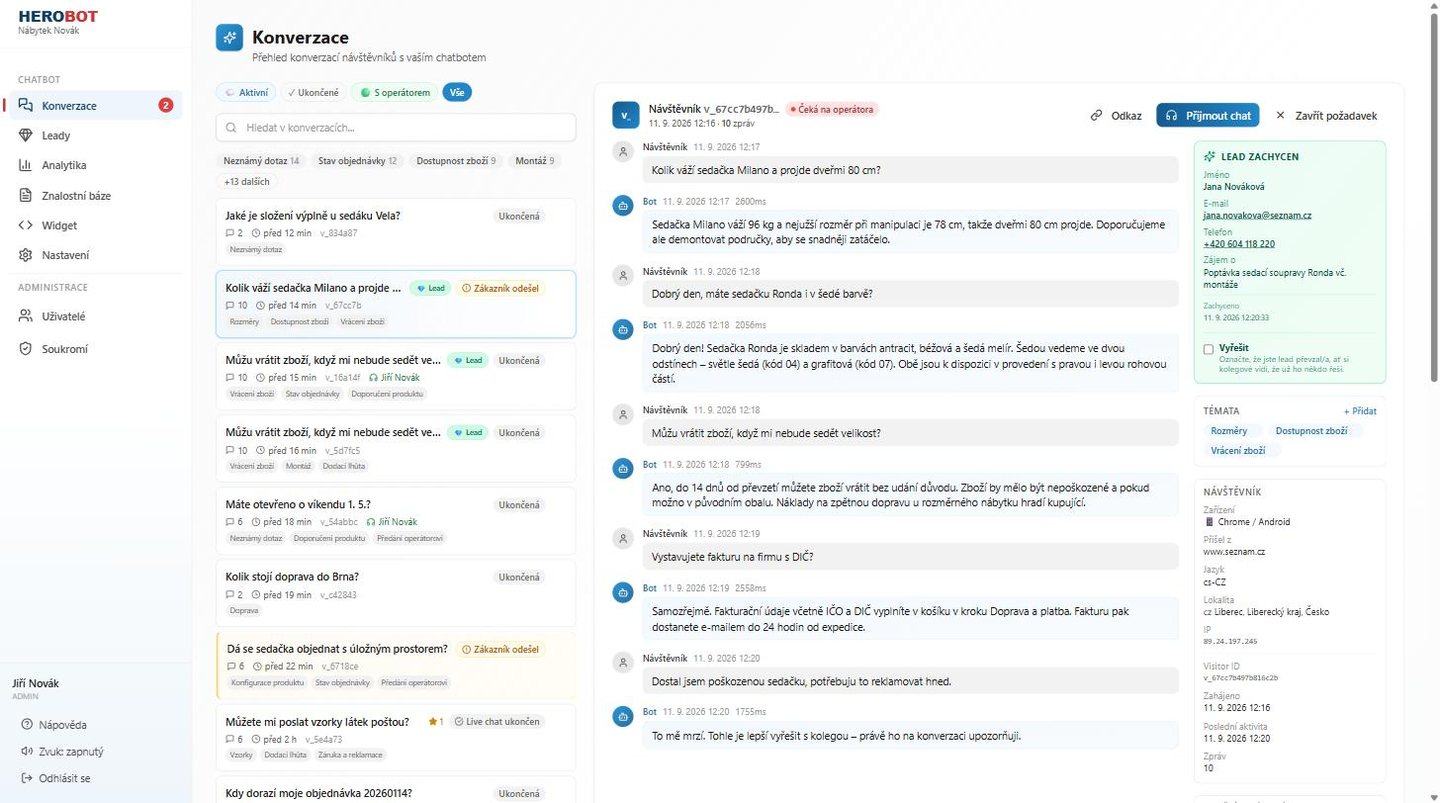This screenshot has width=1440, height=803.
Task: Click the Dostupnost zboží tag in Témata
Action: click(x=1311, y=431)
